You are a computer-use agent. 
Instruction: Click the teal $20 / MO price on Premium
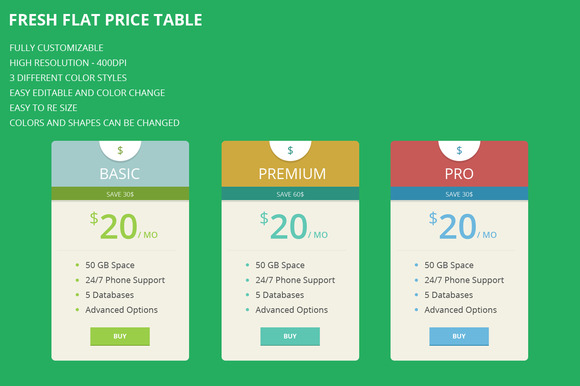coord(294,226)
